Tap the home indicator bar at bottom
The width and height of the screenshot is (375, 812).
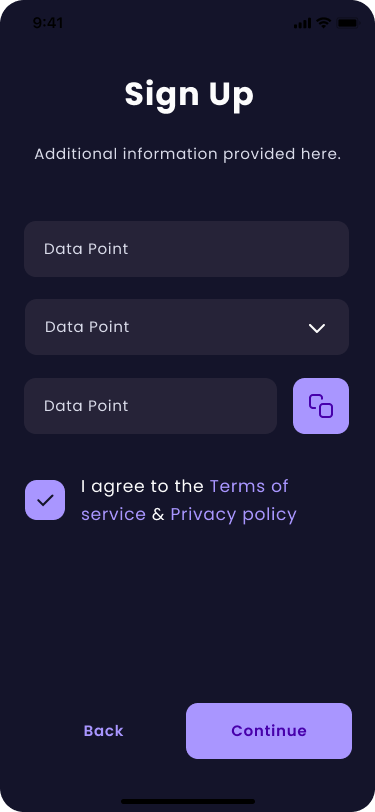188,801
